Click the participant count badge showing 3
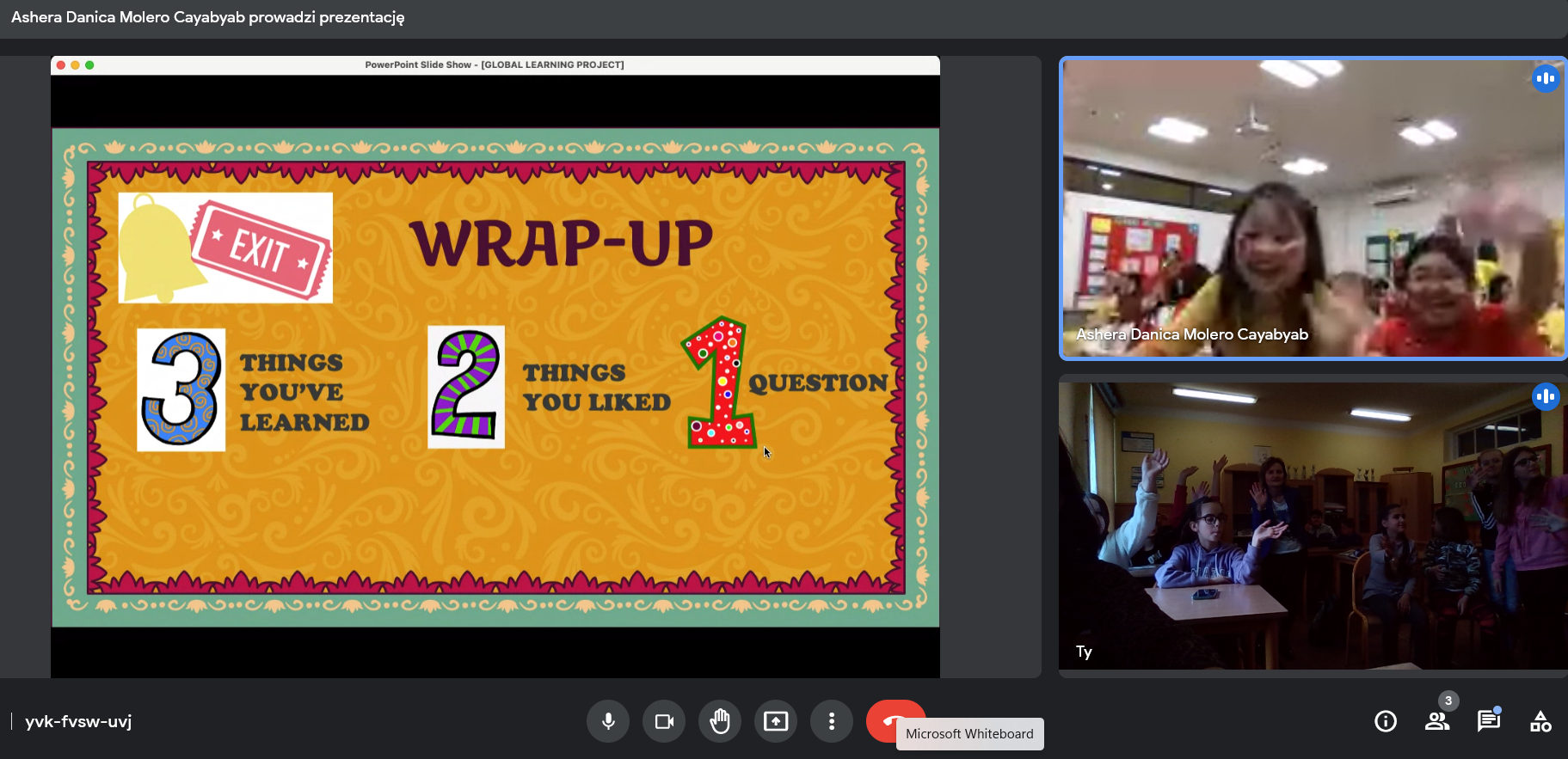This screenshot has height=759, width=1568. point(1448,701)
